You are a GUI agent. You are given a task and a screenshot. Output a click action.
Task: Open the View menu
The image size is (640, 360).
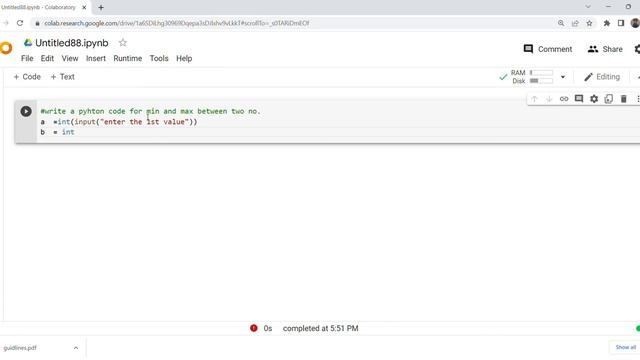pos(70,58)
